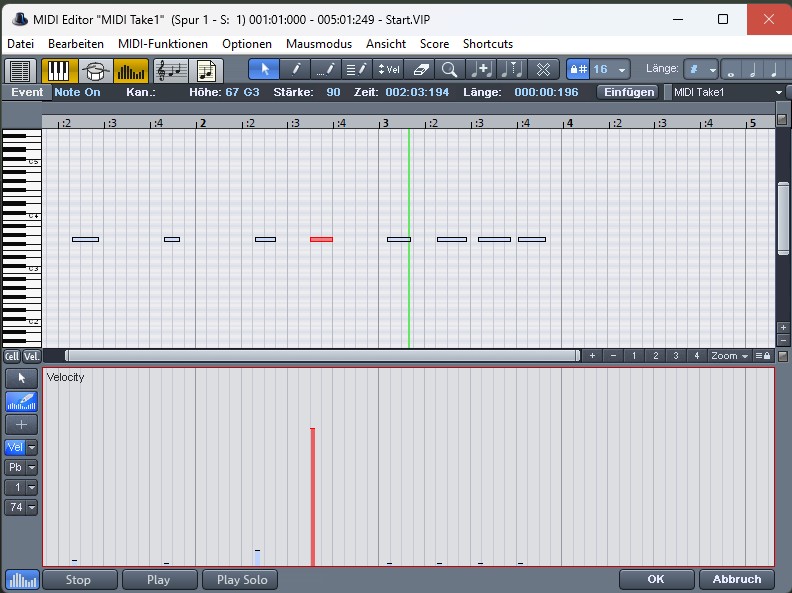Open the Mausmodus menu

(318, 44)
